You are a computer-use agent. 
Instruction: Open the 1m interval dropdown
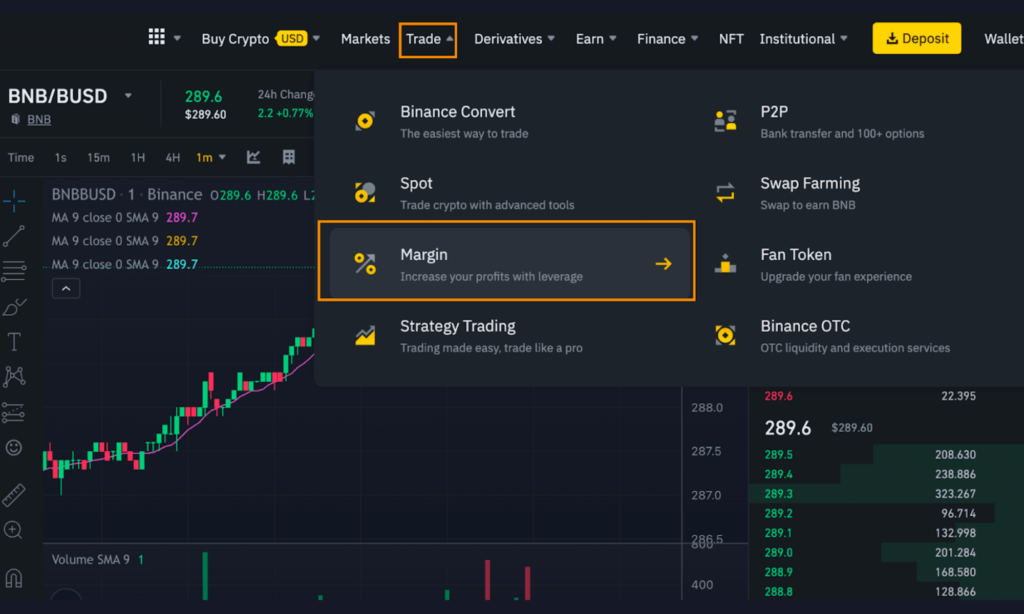click(x=208, y=157)
